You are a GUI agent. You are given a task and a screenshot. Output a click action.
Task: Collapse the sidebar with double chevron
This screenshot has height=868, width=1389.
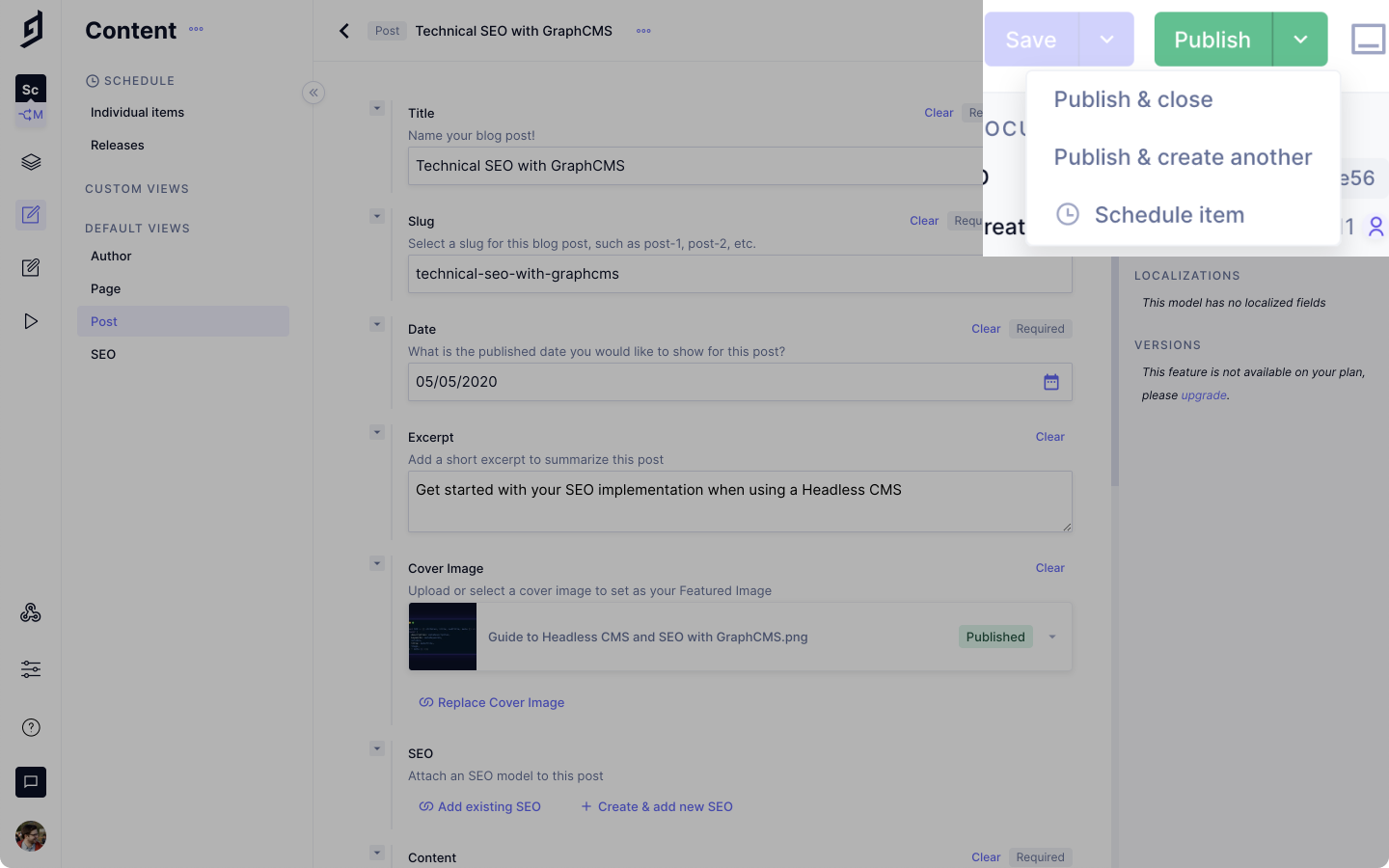click(313, 93)
